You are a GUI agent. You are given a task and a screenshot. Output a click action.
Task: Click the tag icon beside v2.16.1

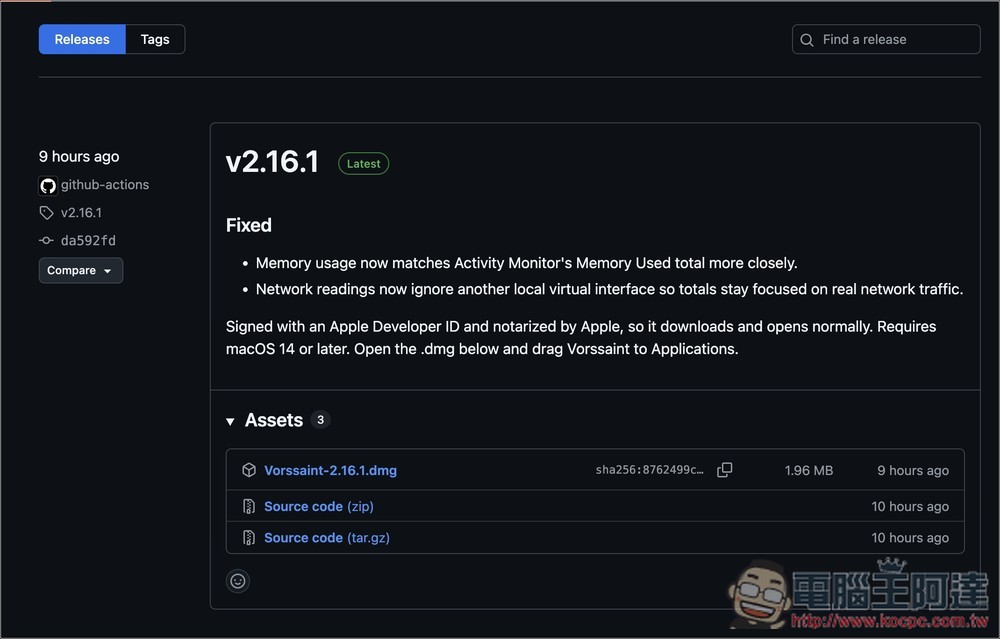(46, 213)
